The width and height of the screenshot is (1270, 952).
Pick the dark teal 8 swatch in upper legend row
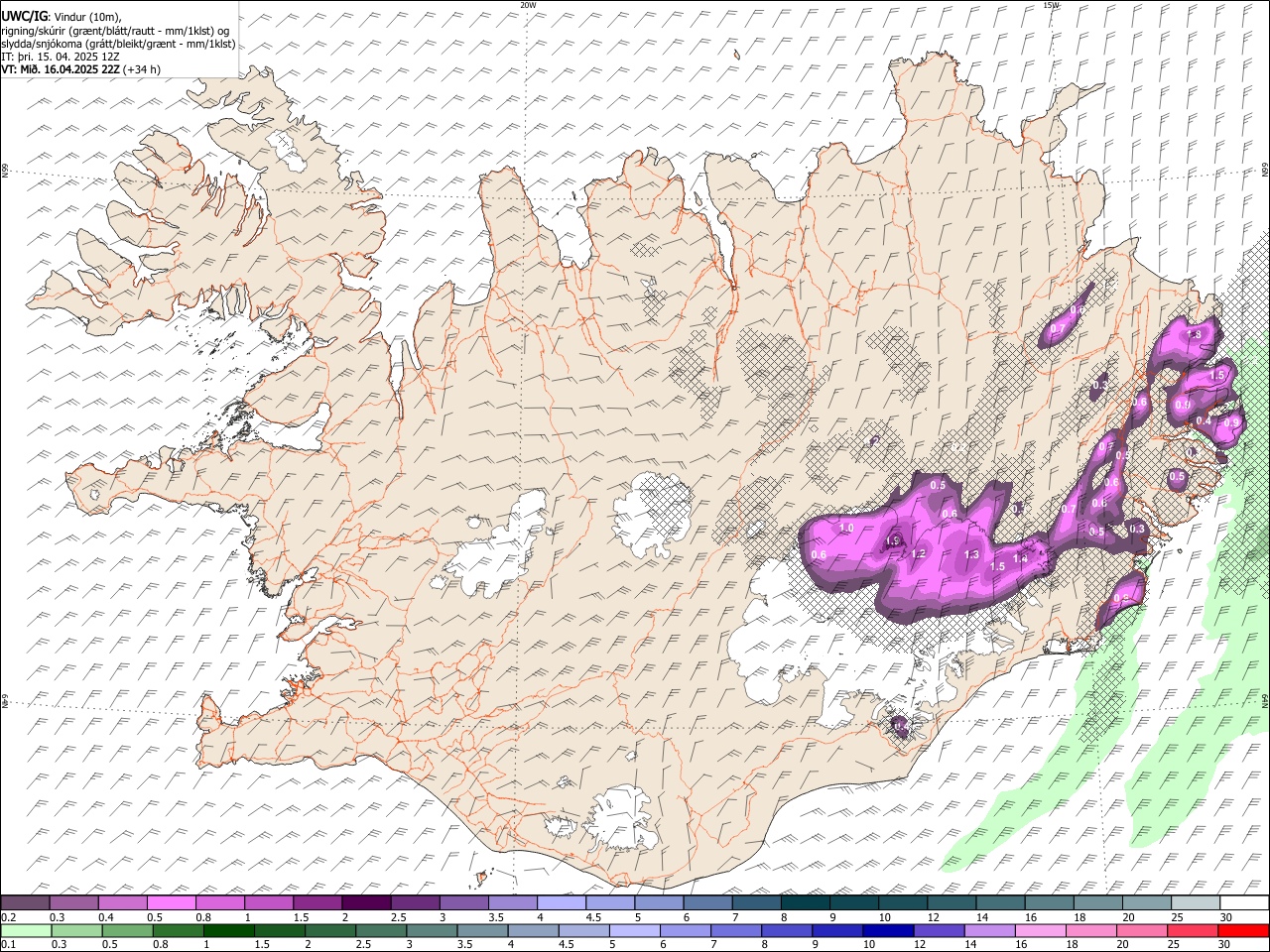(x=806, y=902)
